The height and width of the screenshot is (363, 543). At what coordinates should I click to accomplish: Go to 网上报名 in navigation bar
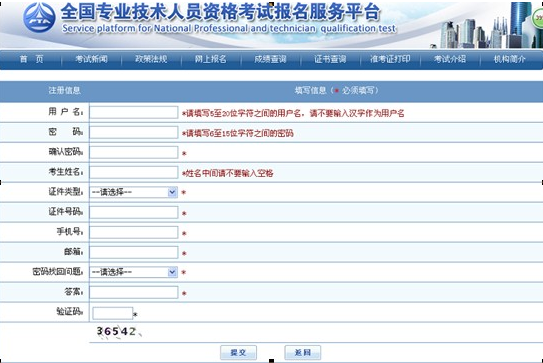click(x=211, y=59)
